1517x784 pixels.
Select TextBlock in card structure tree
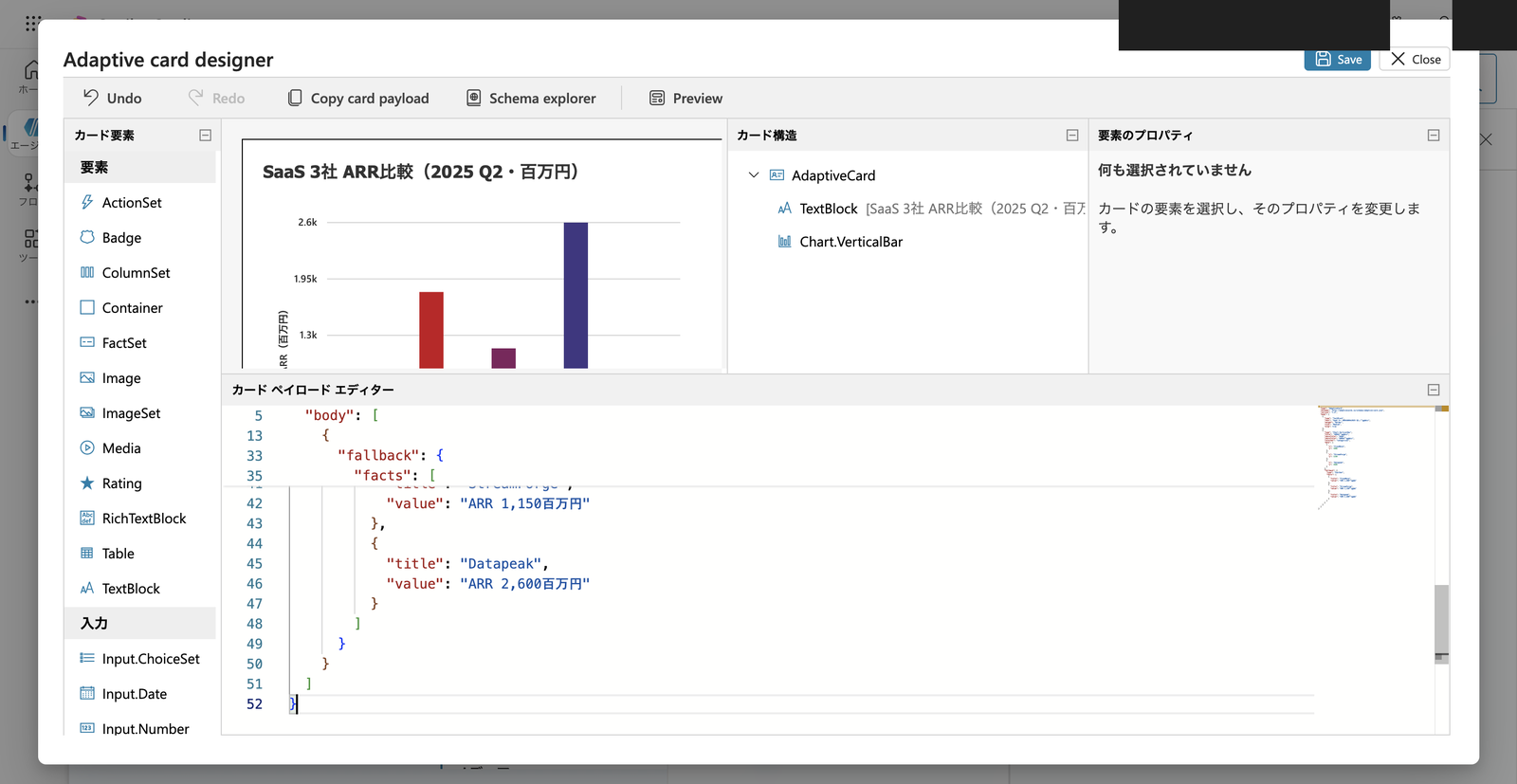pos(829,209)
